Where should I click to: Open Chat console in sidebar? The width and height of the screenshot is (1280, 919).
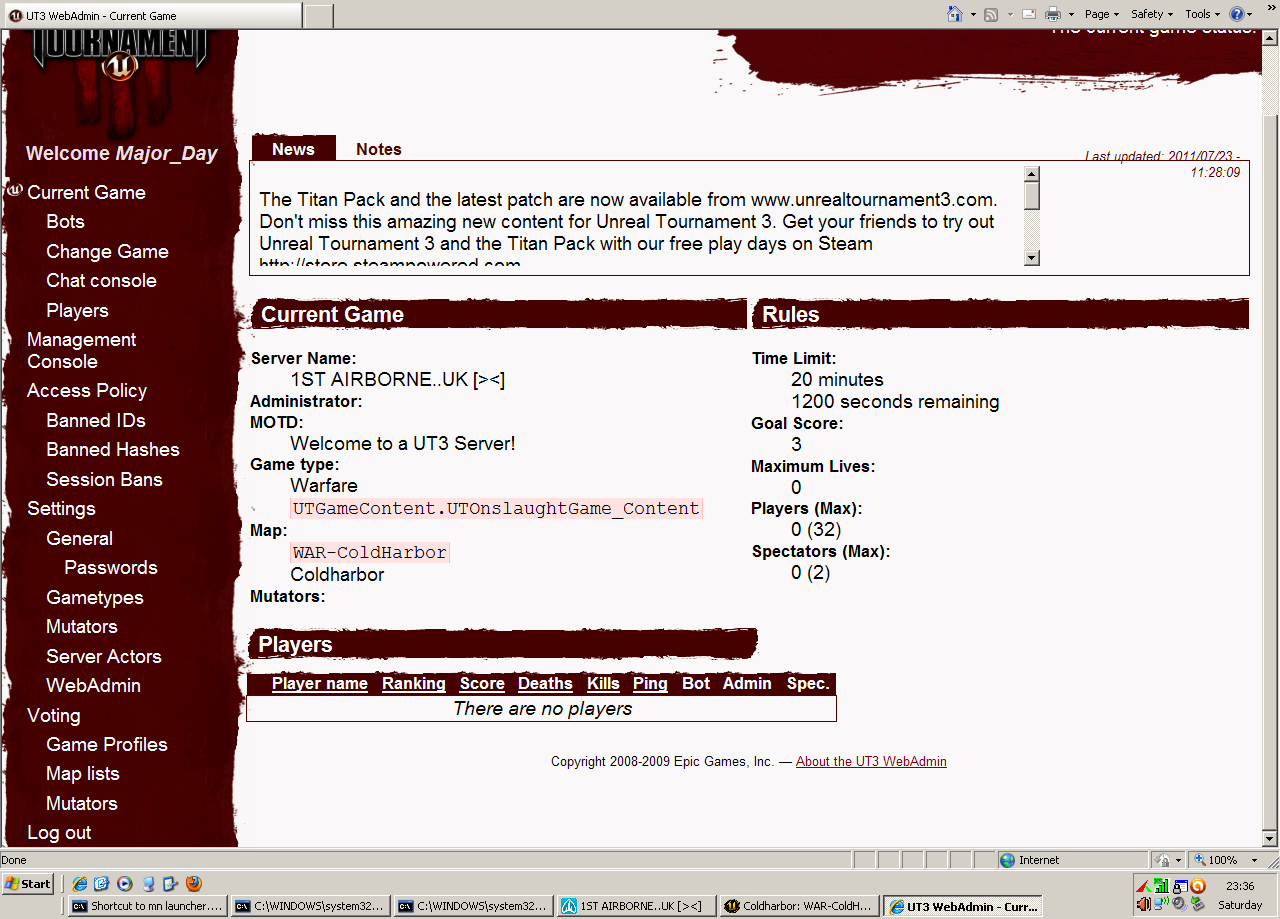pos(101,281)
